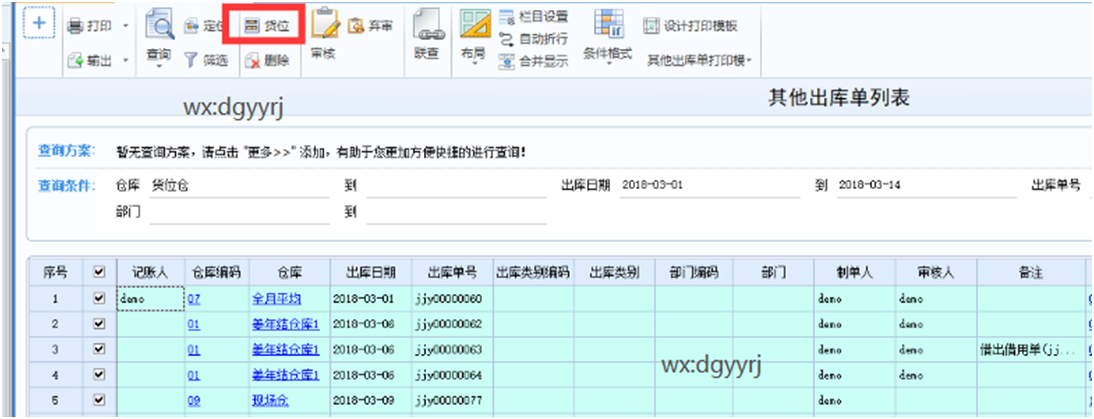Image resolution: width=1094 pixels, height=419 pixels.
Task: Select the 借出借用单 remark cell
Action: click(x=1031, y=350)
